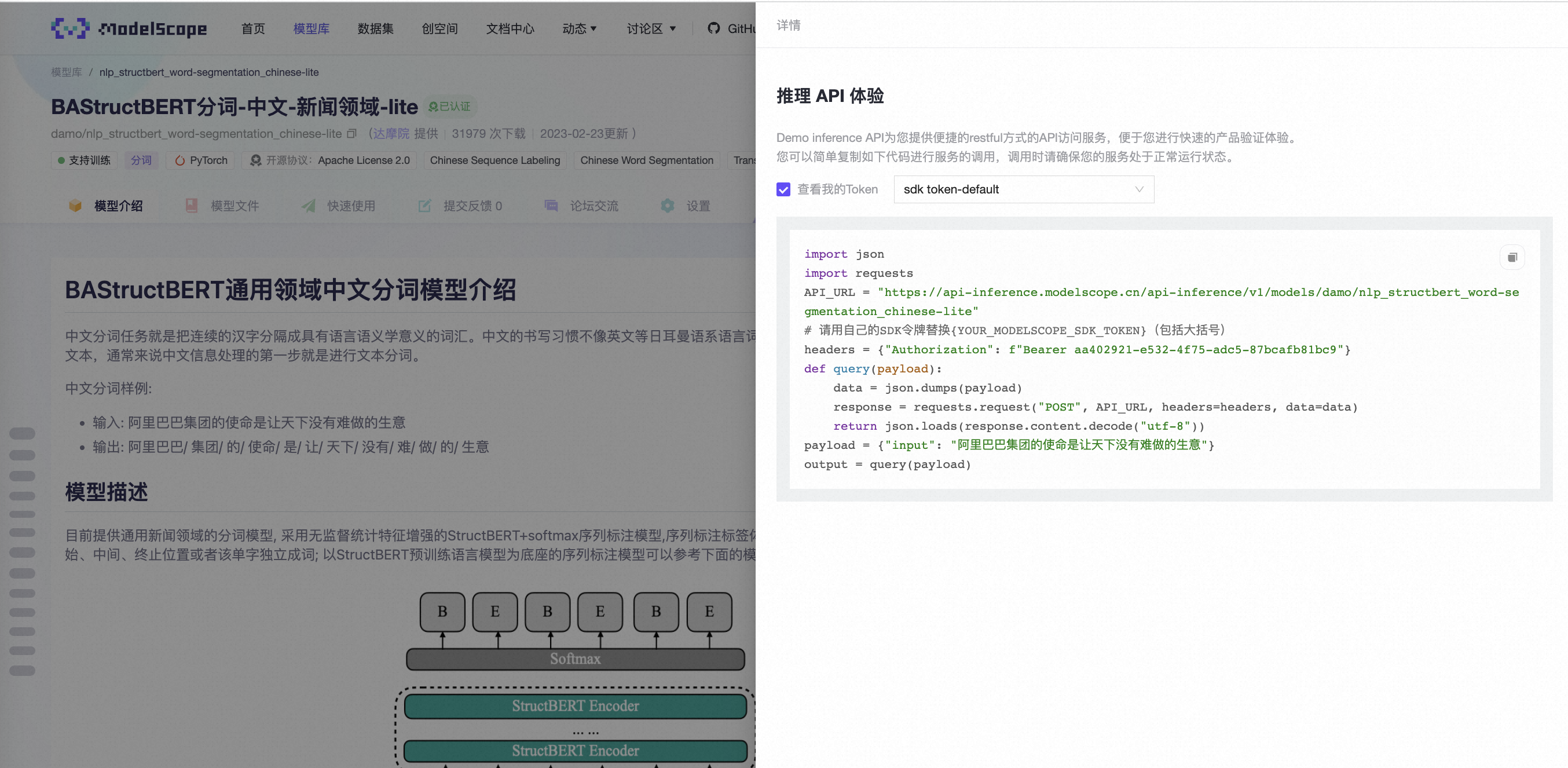The image size is (1568, 768).
Task: Switch to the 模型介绍 tab
Action: pyautogui.click(x=106, y=206)
